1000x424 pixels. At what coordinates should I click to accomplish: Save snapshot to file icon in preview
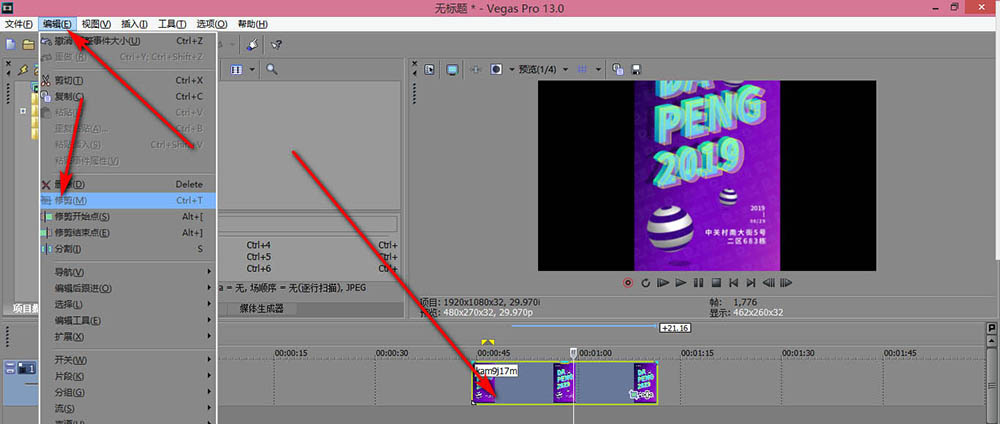(635, 69)
